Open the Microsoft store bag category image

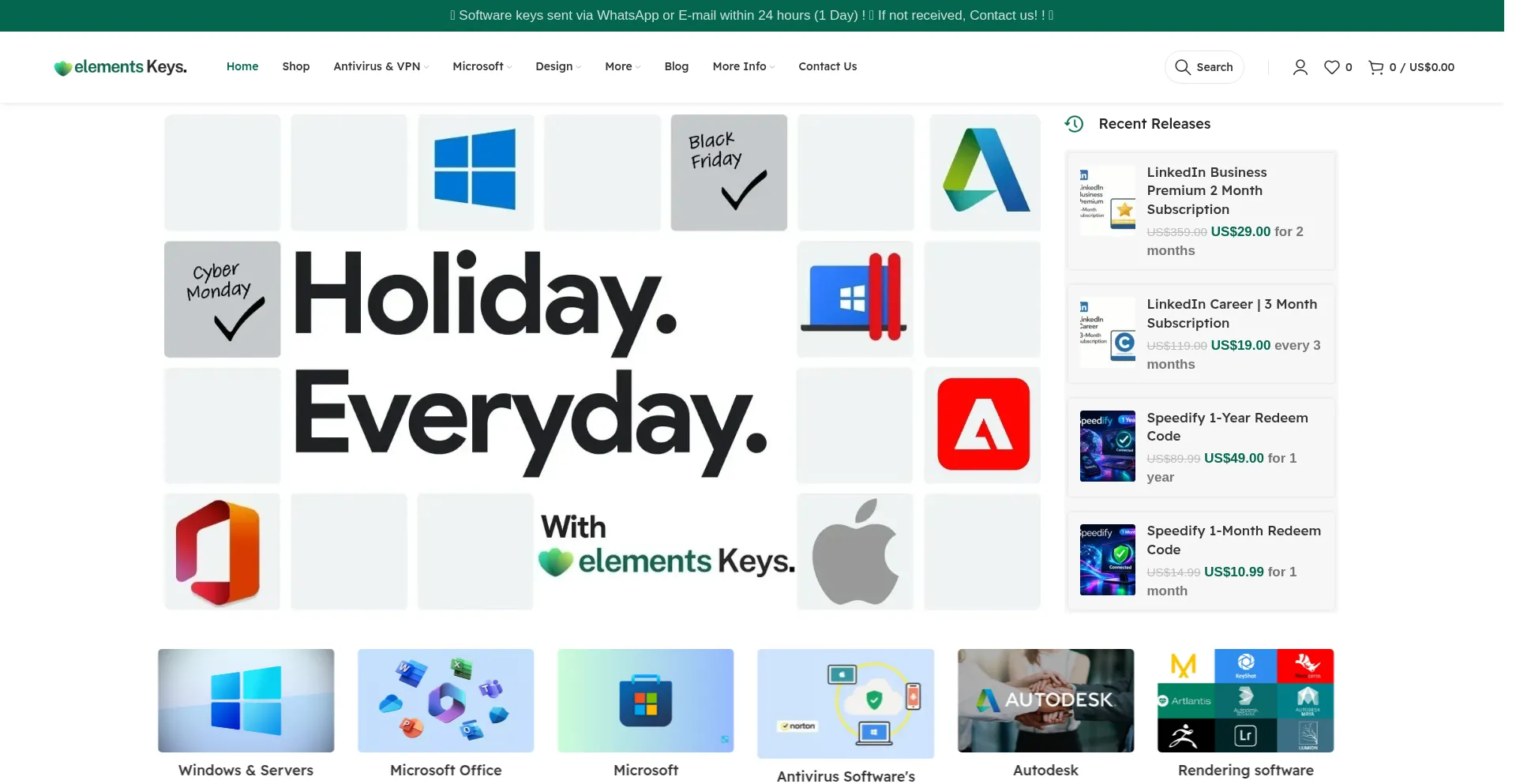coord(646,700)
